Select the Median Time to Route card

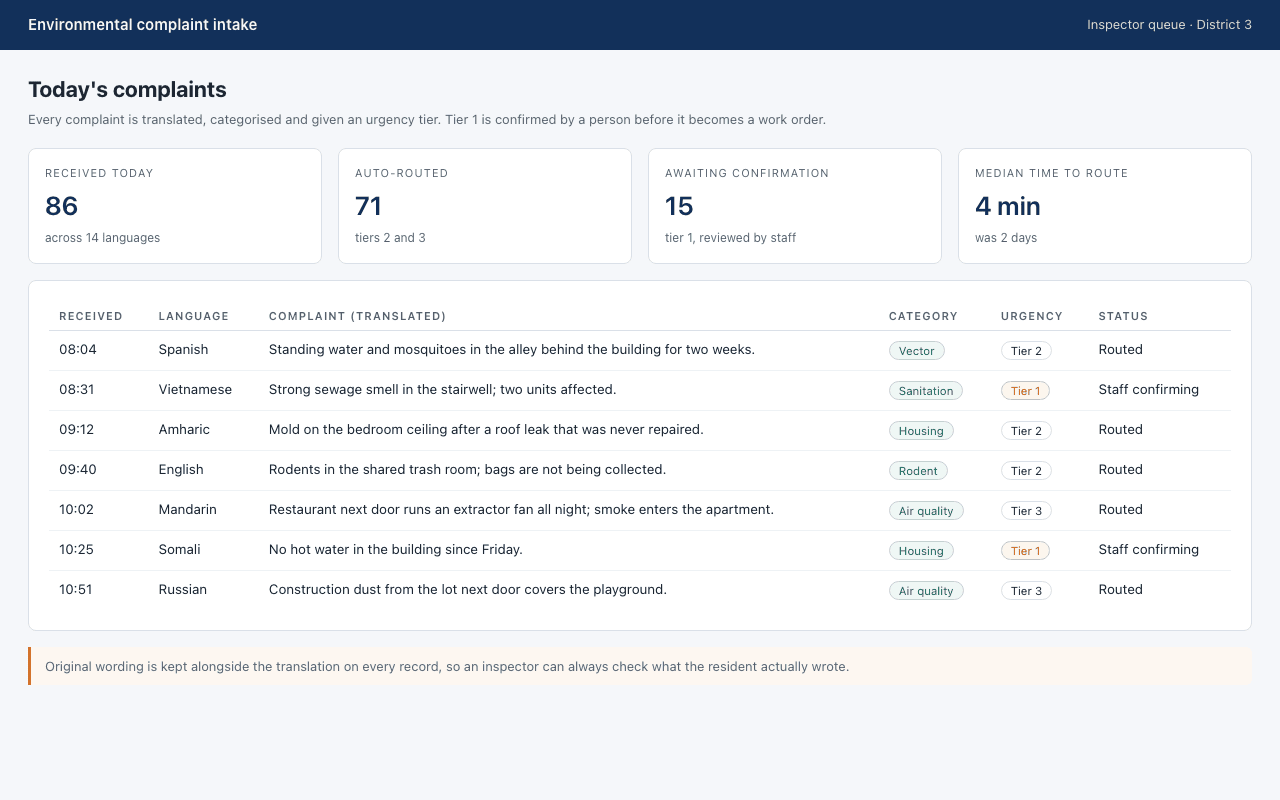pyautogui.click(x=1105, y=206)
